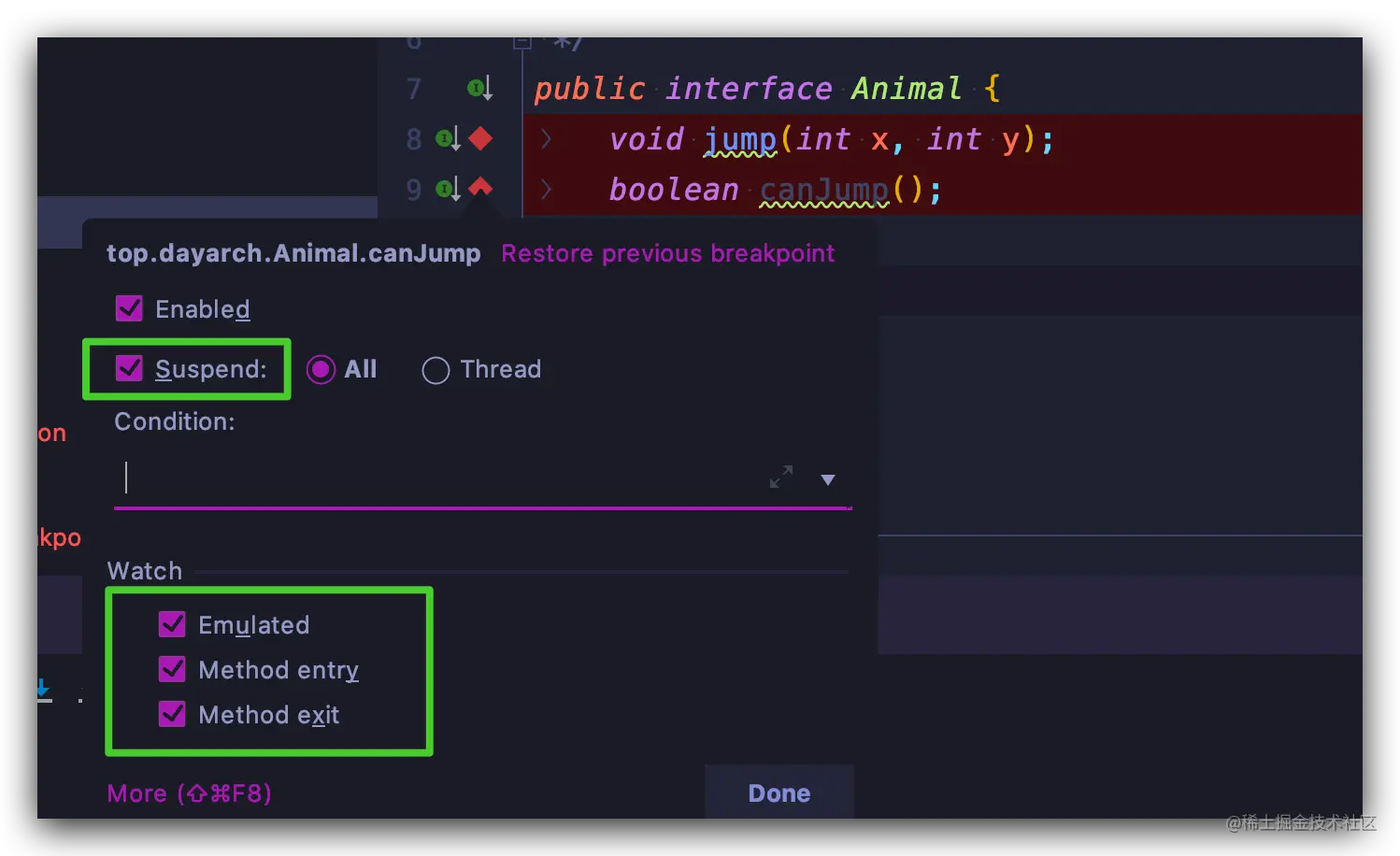This screenshot has width=1400, height=856.
Task: Uncheck Method entry watch option
Action: pyautogui.click(x=172, y=669)
